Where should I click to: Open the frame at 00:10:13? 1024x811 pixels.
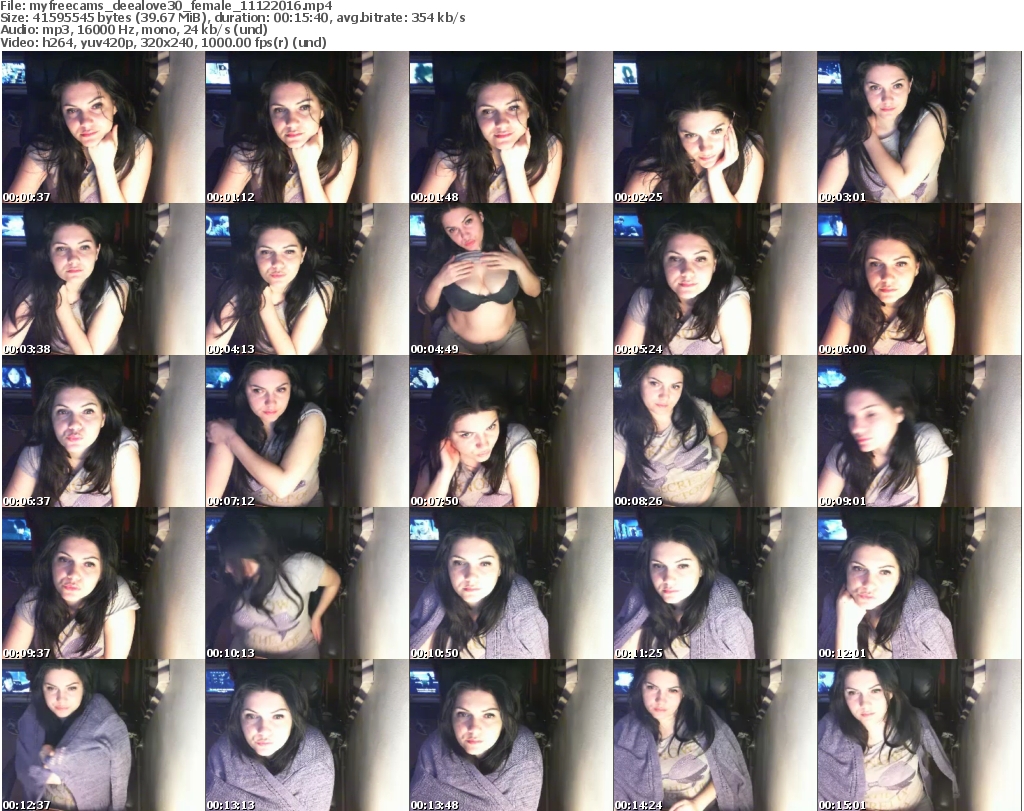306,584
